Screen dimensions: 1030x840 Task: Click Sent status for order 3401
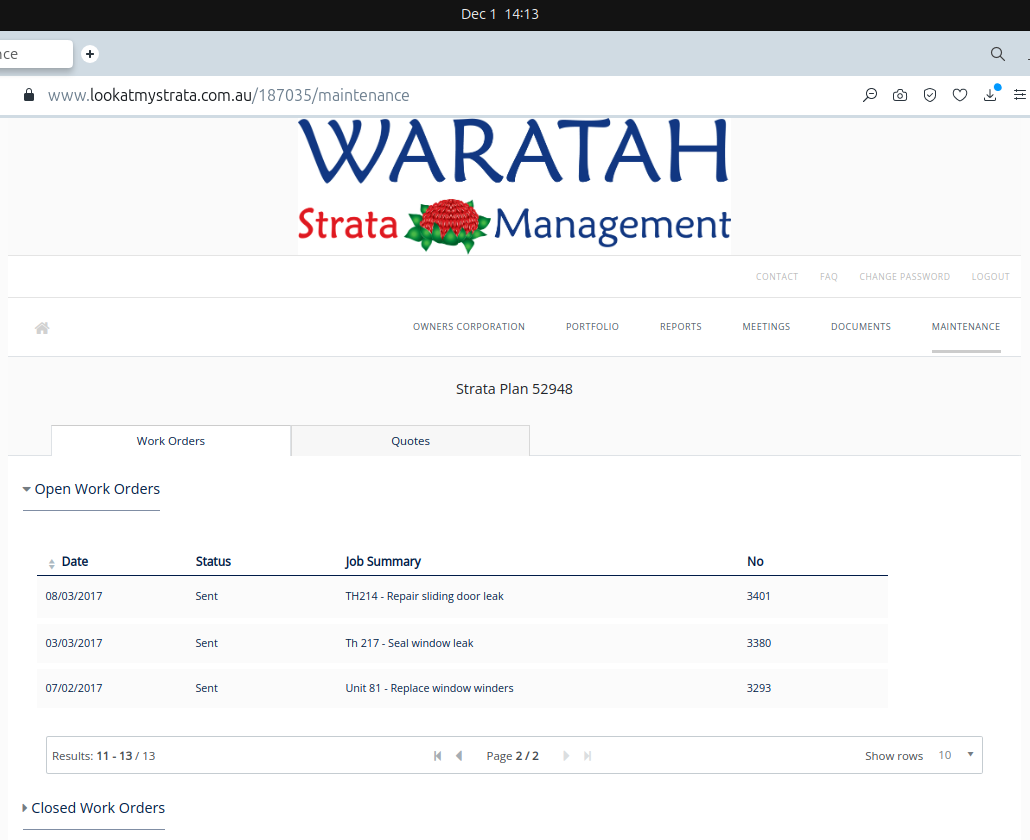(206, 596)
